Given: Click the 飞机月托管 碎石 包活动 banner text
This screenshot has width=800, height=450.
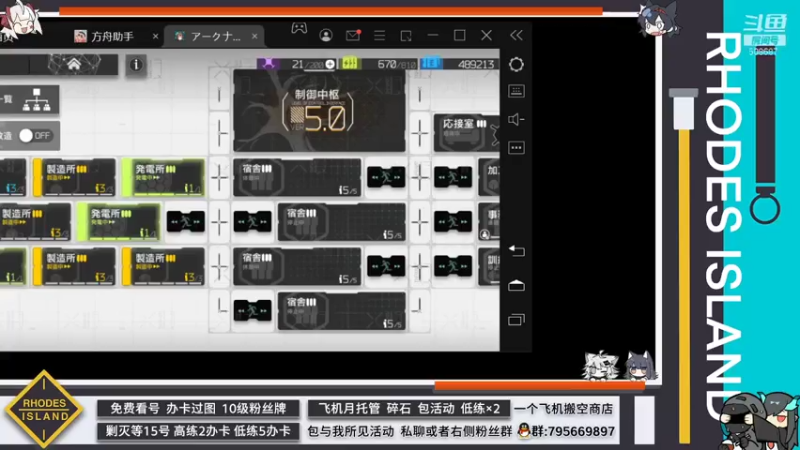Looking at the screenshot, I should (x=409, y=409).
